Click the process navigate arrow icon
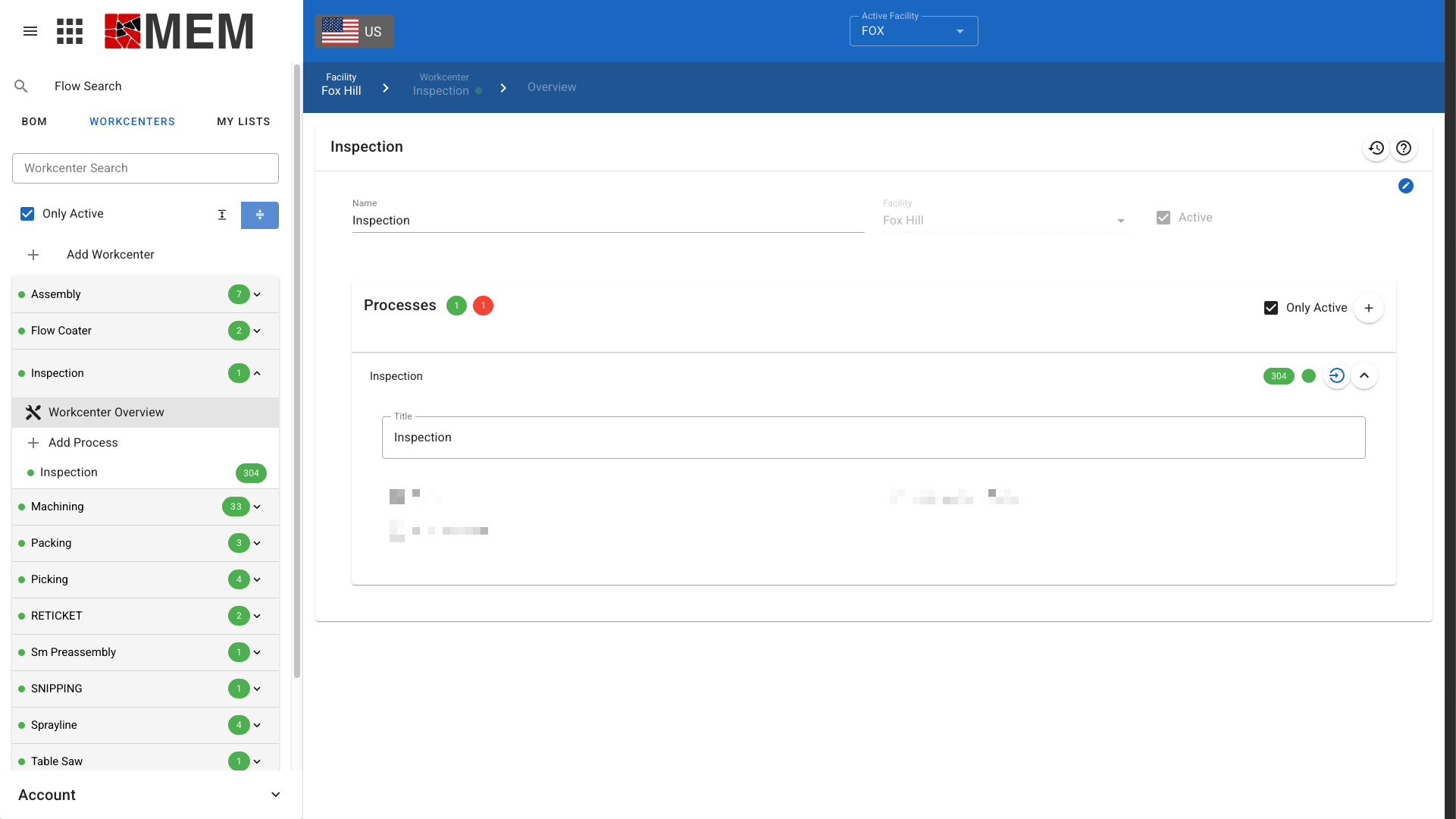 click(x=1336, y=375)
